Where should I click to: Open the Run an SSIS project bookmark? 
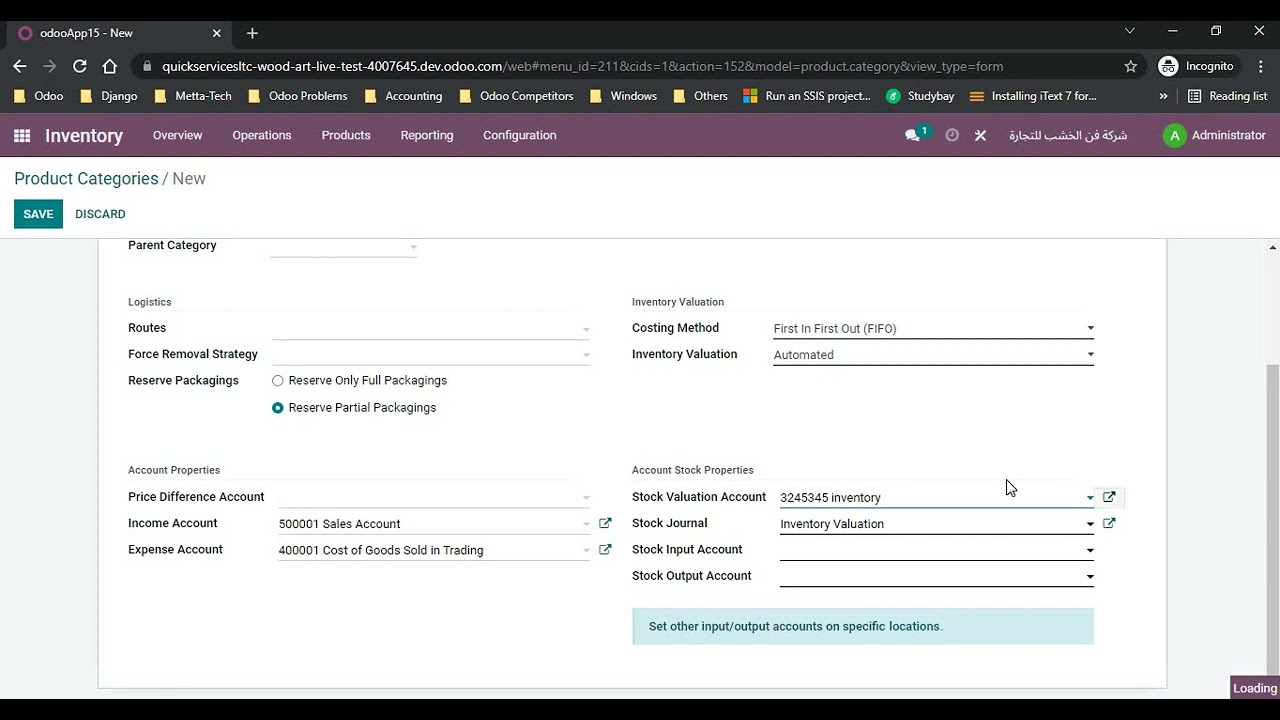click(x=807, y=96)
